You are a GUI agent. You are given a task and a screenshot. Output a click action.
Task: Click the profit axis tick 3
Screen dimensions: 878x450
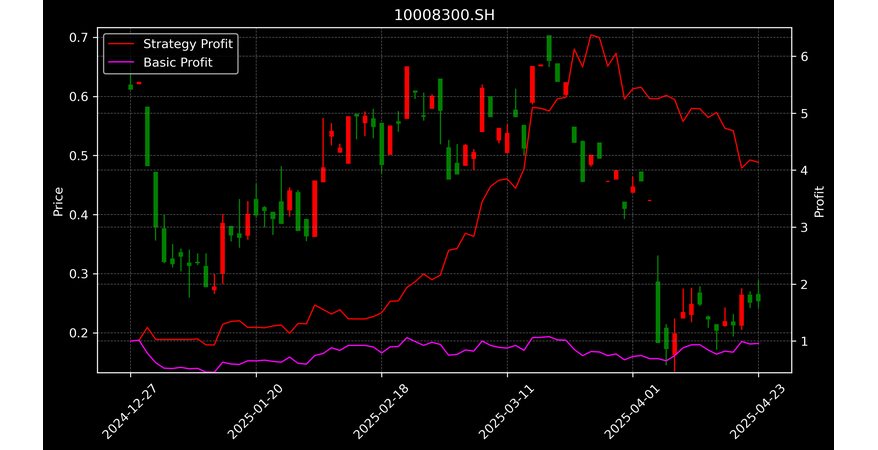click(804, 227)
